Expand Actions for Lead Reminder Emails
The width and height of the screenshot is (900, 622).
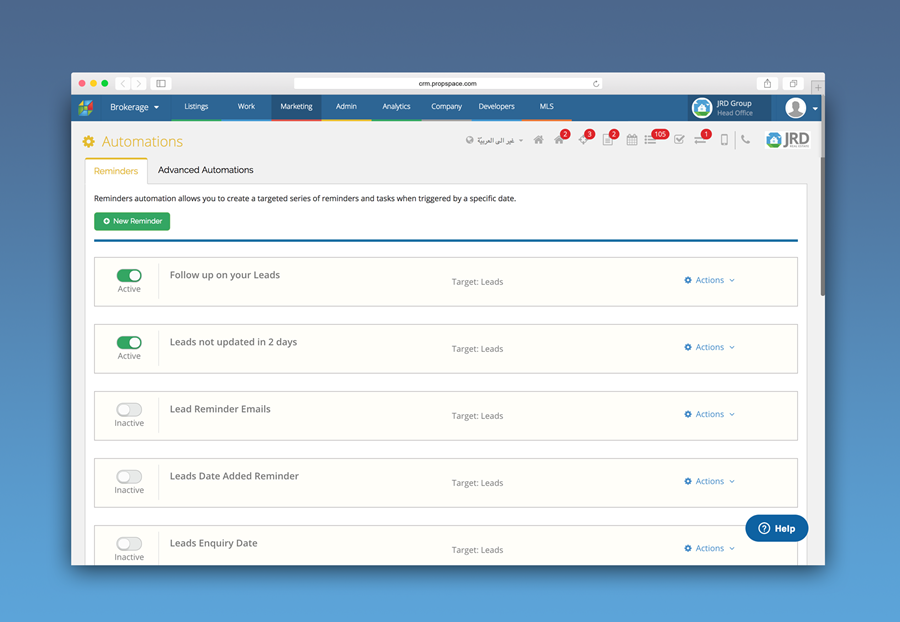709,414
